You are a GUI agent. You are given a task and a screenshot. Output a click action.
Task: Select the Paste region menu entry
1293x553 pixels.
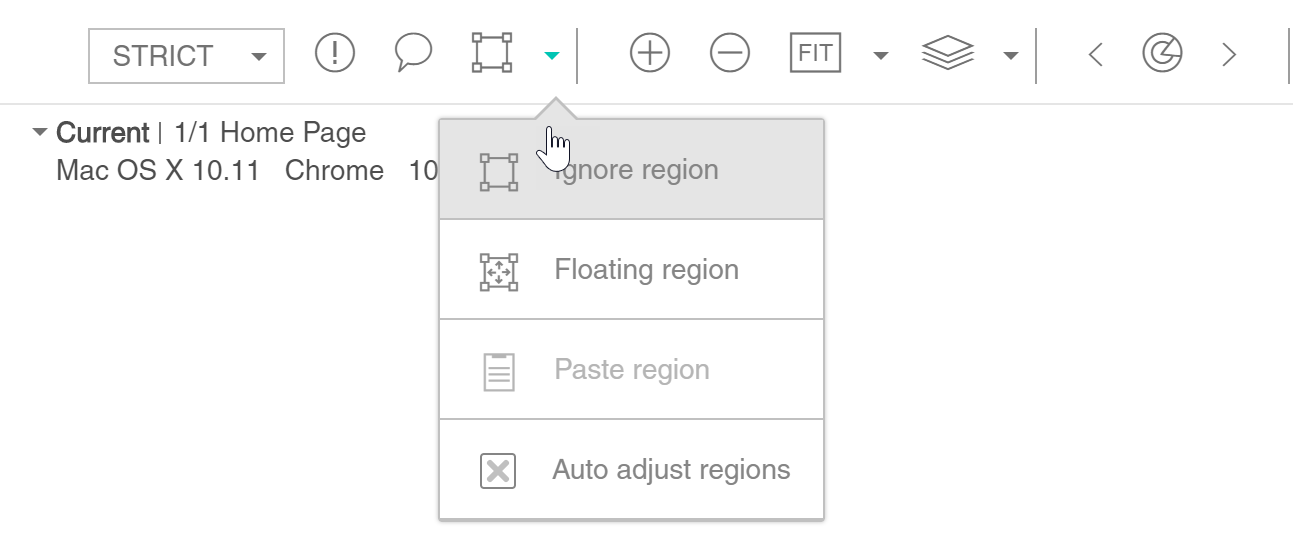[x=631, y=370]
